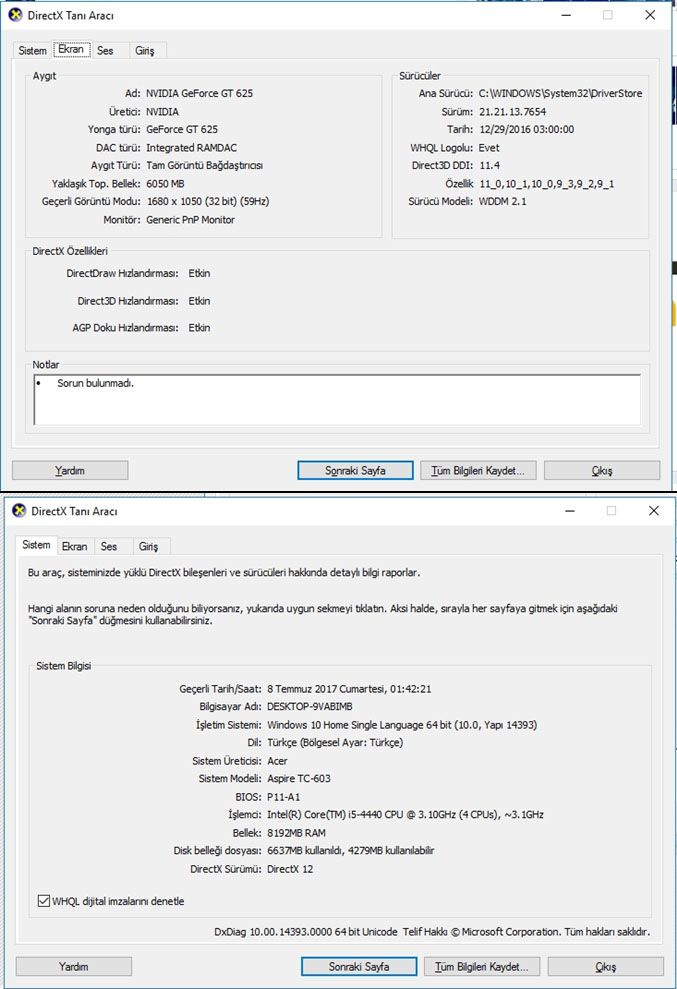The width and height of the screenshot is (677, 989).
Task: Open Giriş tab in top window
Action: (x=144, y=50)
